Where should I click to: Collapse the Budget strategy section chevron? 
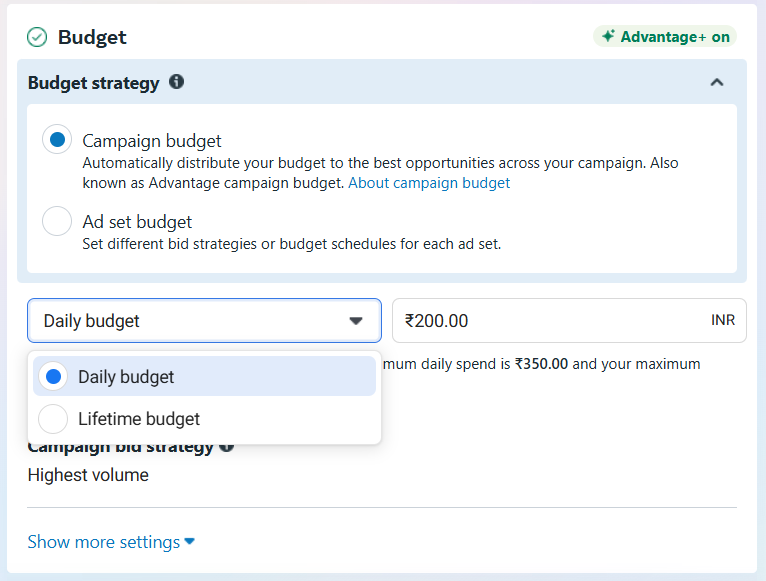coord(717,82)
